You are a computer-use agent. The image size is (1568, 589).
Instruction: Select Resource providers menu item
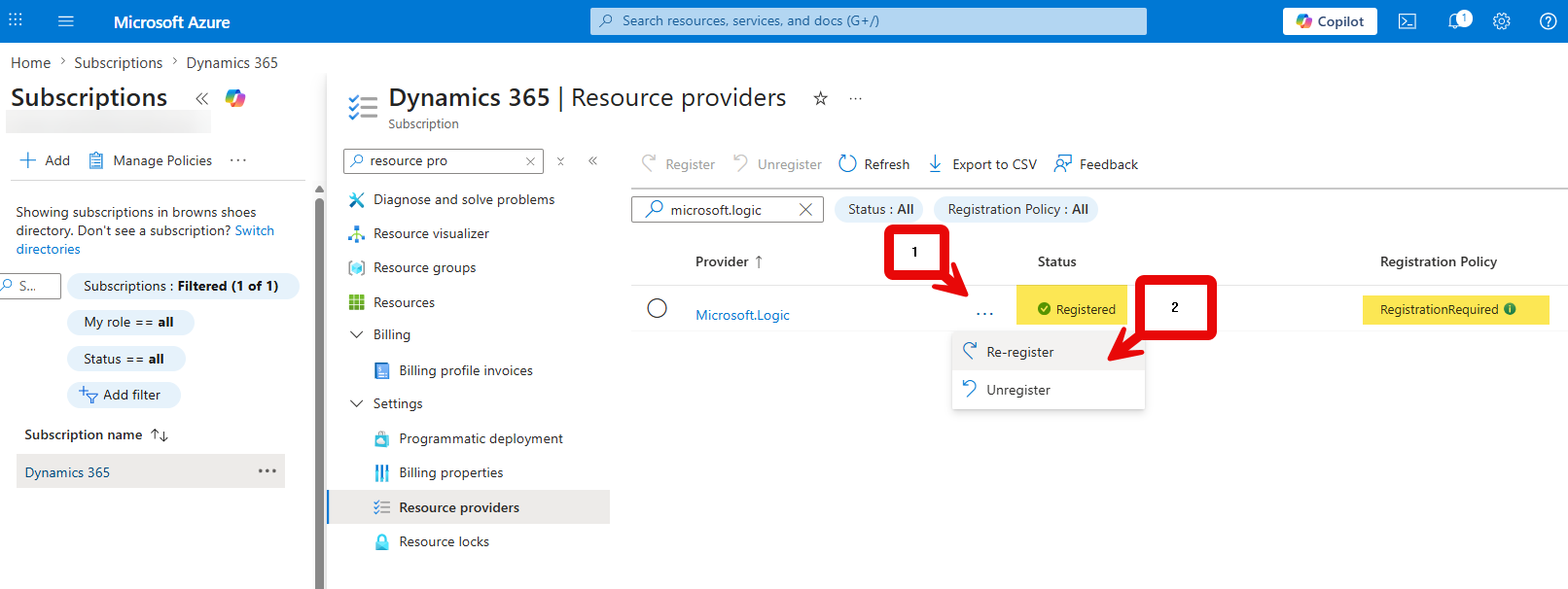(x=469, y=507)
